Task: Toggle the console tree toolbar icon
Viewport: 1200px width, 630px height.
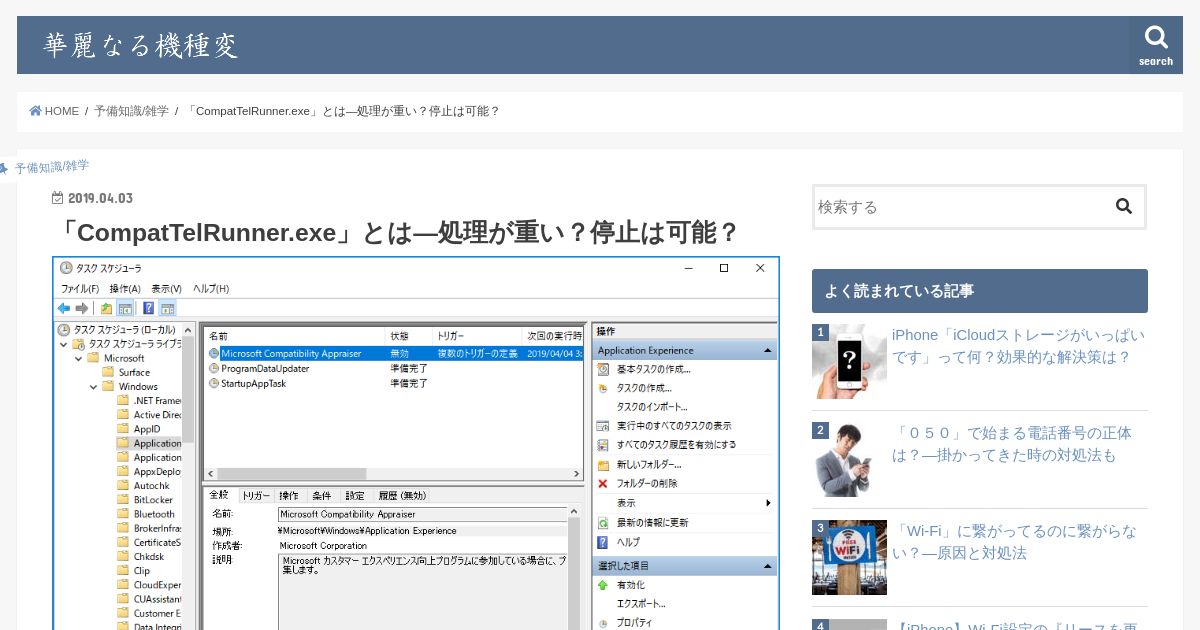Action: (125, 309)
